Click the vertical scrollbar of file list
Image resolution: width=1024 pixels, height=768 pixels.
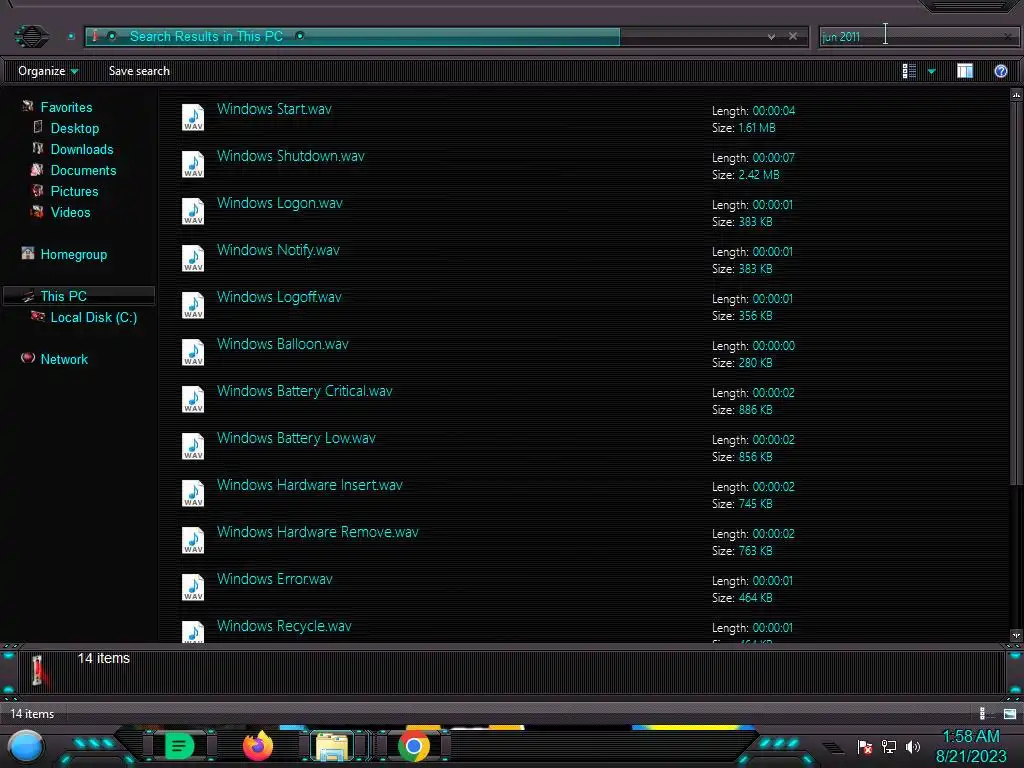pos(1016,293)
